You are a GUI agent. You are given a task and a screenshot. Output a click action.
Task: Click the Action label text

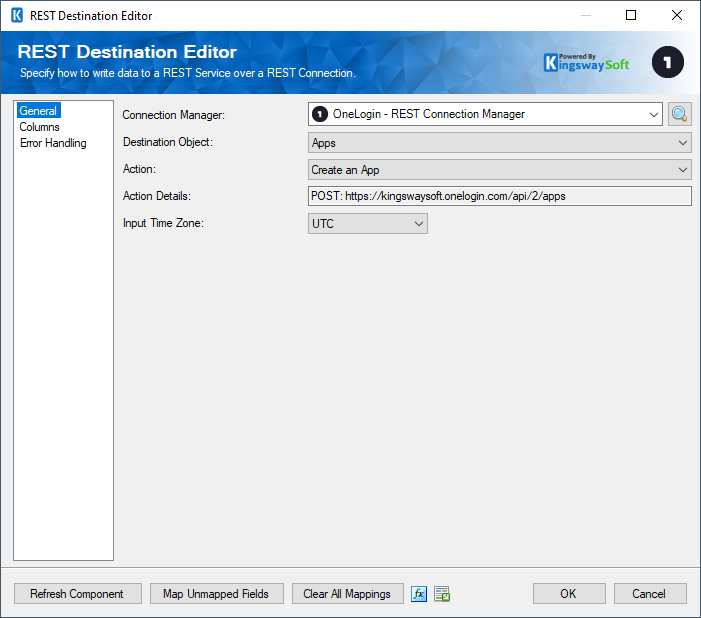pyautogui.click(x=139, y=169)
